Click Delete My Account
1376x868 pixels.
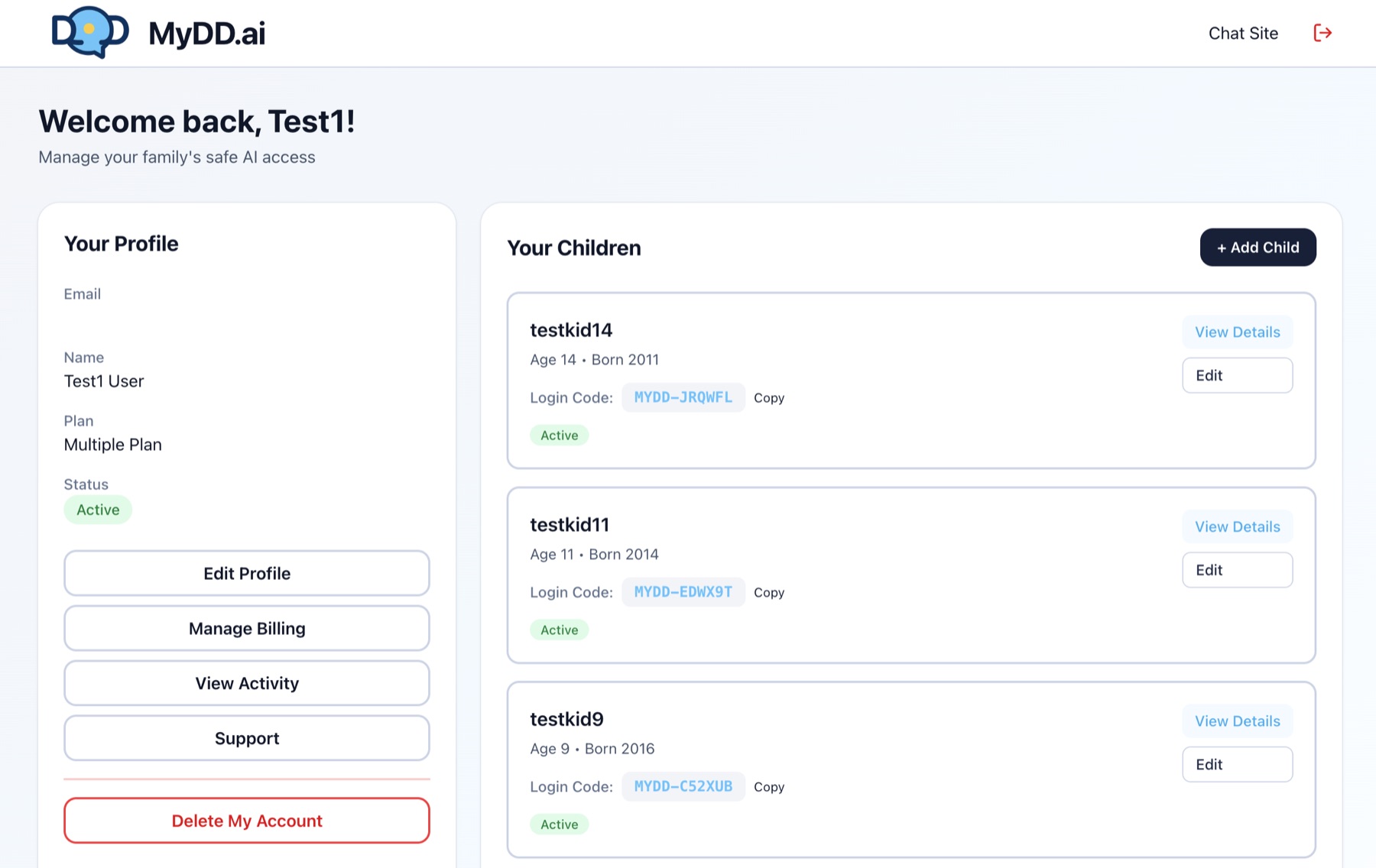[246, 821]
